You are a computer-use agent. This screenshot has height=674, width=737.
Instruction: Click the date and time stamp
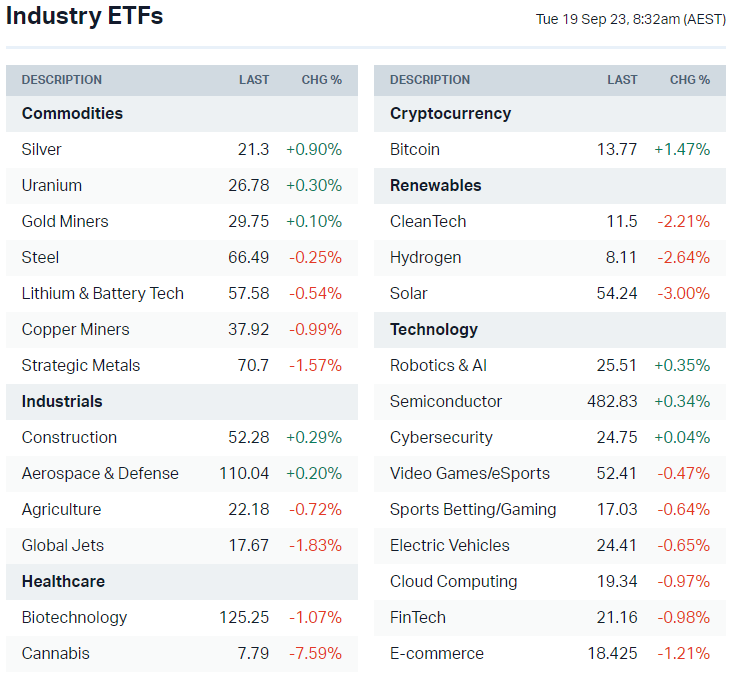[x=630, y=19]
